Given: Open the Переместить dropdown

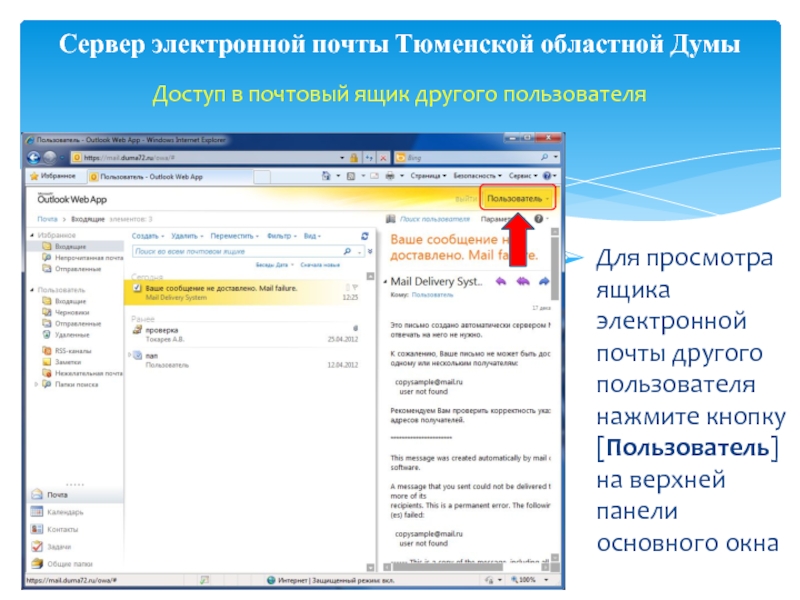Looking at the screenshot, I should coord(235,236).
